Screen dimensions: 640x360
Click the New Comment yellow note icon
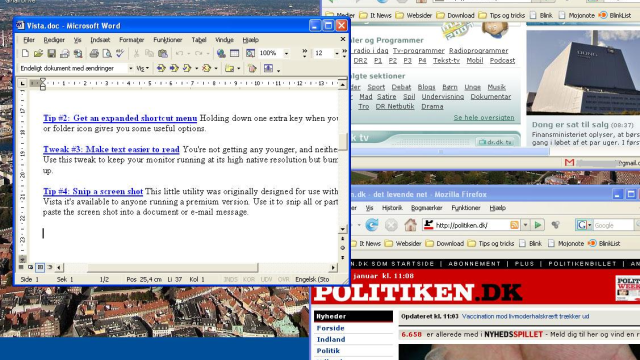229,68
